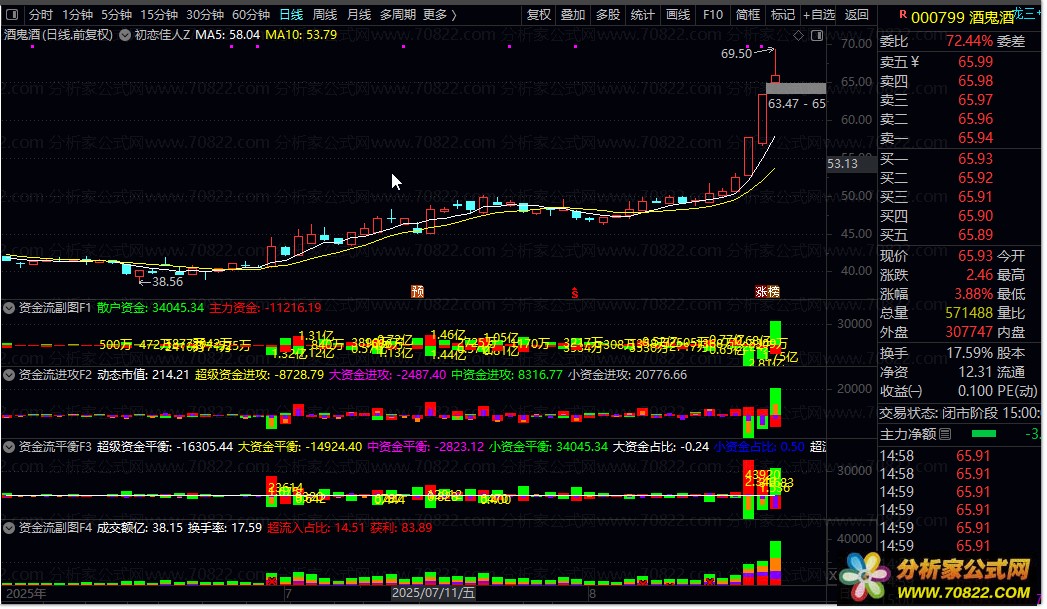The width and height of the screenshot is (1047, 609).
Task: Click the 69.50 high price annotation
Action: [737, 54]
